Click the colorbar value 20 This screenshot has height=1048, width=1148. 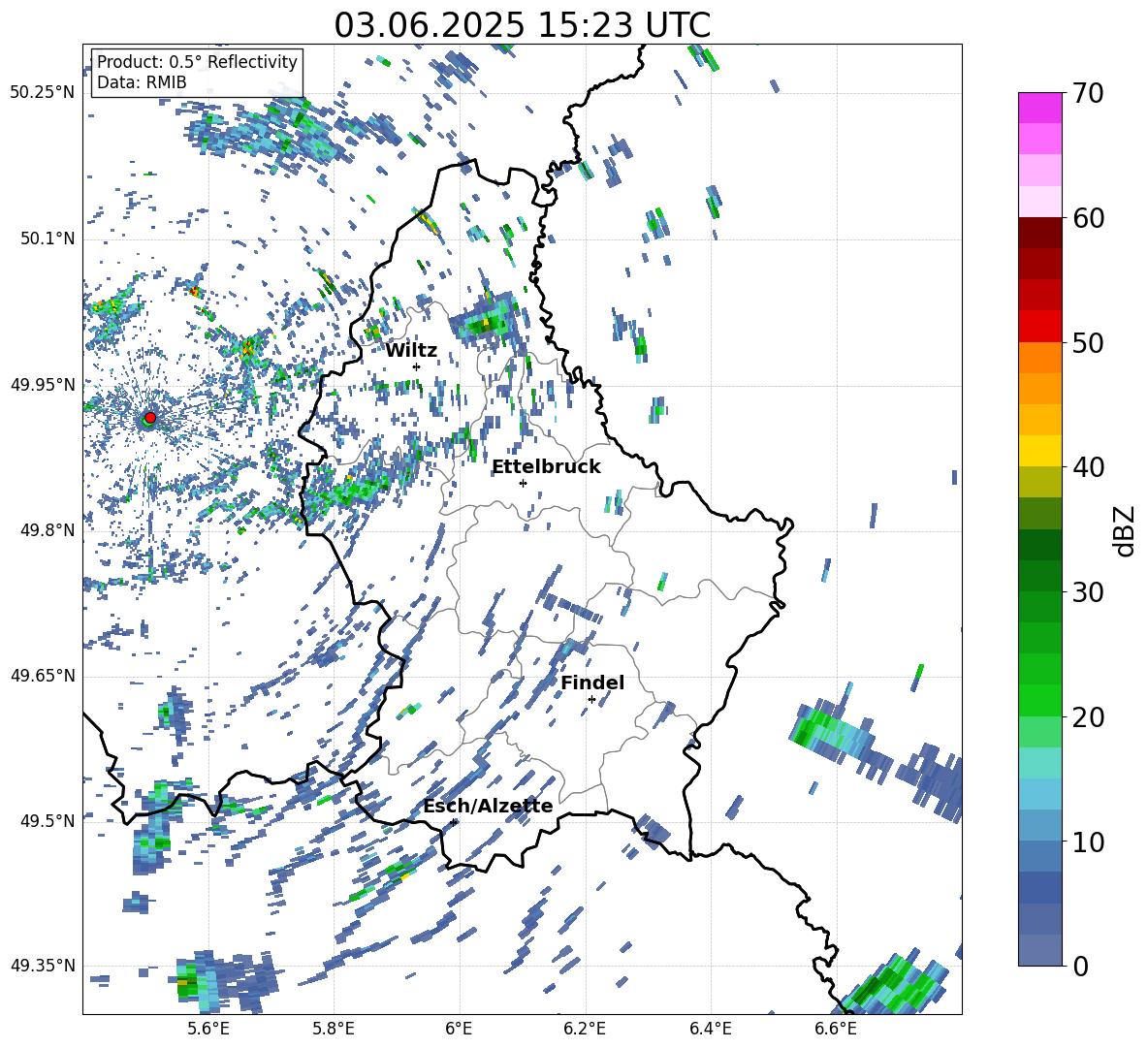(1088, 717)
